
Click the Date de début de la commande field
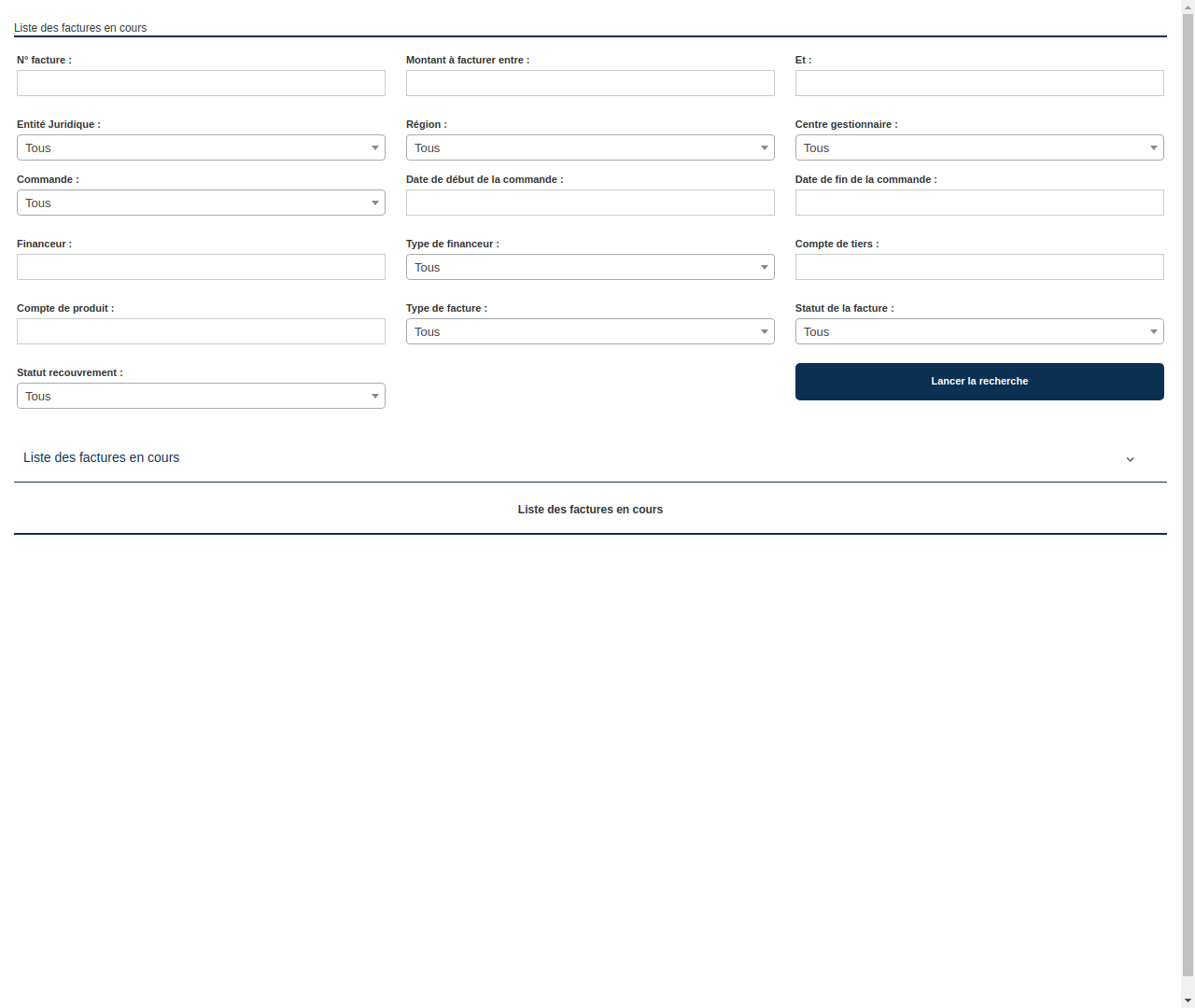[590, 203]
